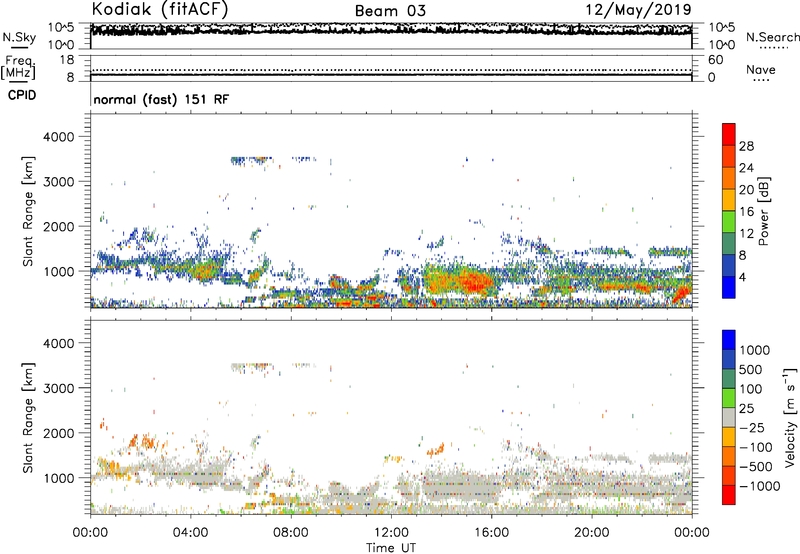
Task: Click the '28' power colorbar value
Action: pyautogui.click(x=746, y=146)
